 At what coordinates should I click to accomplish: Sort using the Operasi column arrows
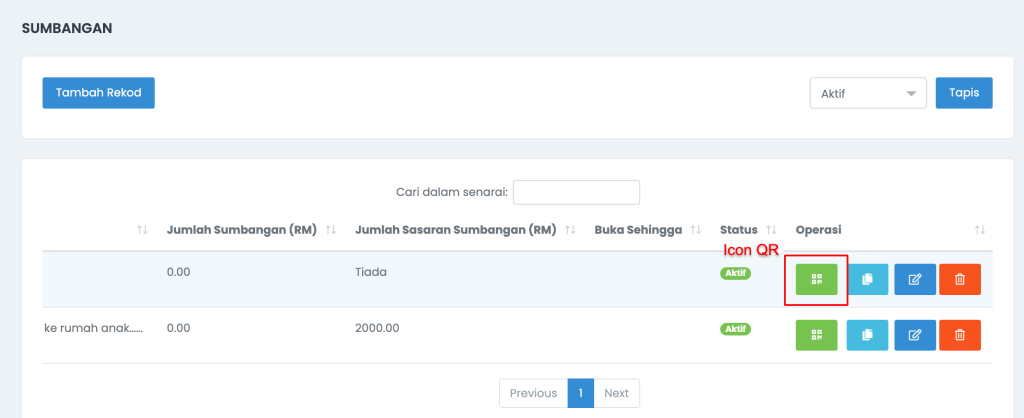pyautogui.click(x=980, y=230)
